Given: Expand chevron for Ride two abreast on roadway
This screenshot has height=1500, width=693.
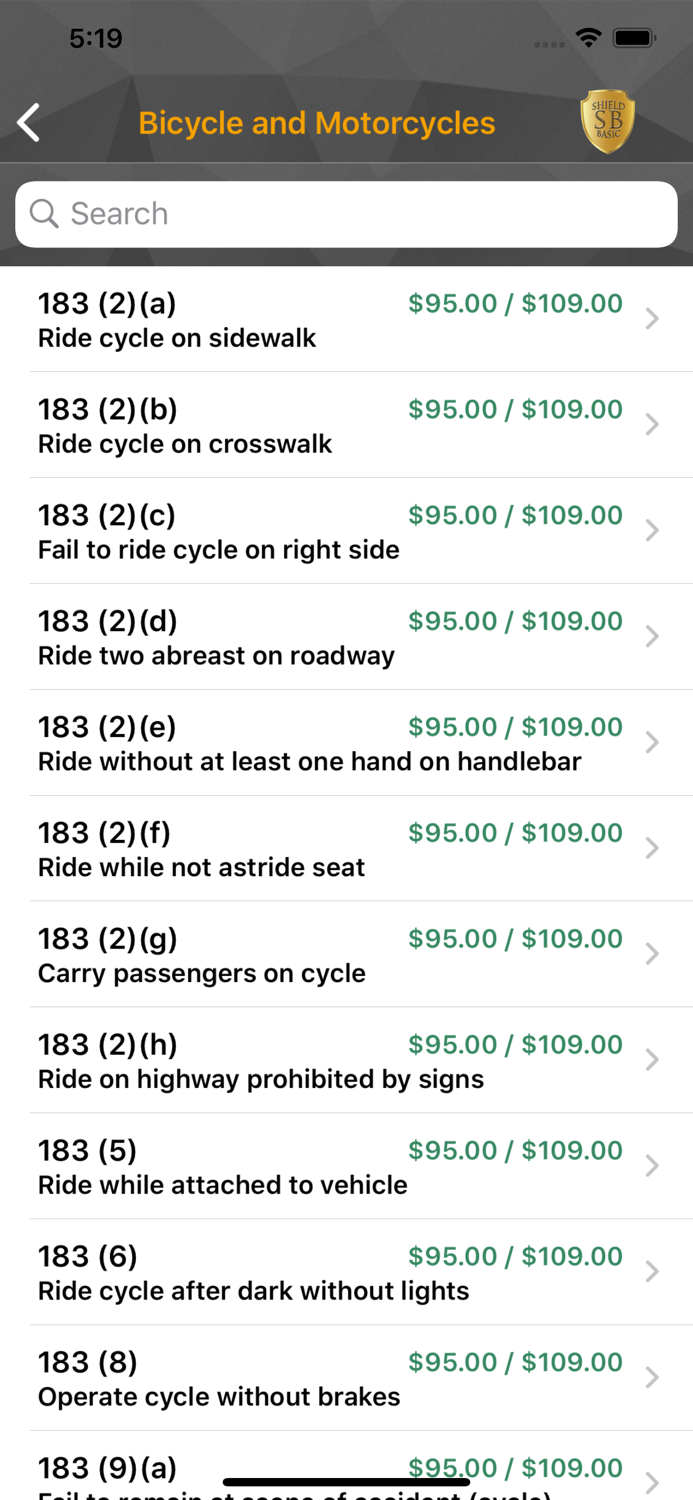Looking at the screenshot, I should (x=652, y=637).
